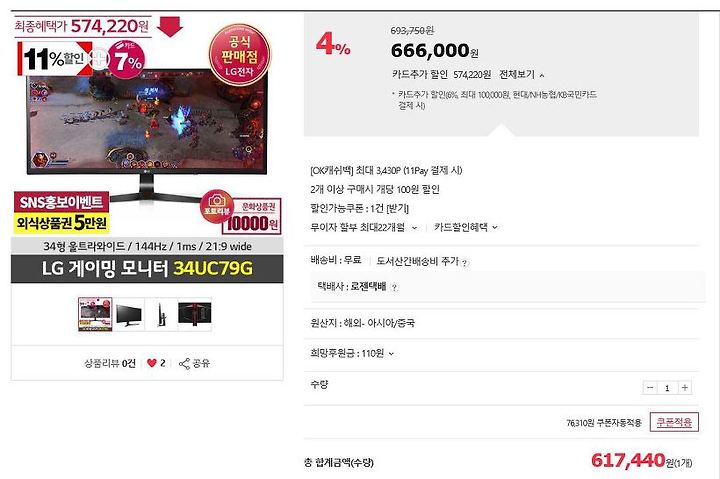The width and height of the screenshot is (720, 479).
Task: Increase quantity with the plus button
Action: 684,388
